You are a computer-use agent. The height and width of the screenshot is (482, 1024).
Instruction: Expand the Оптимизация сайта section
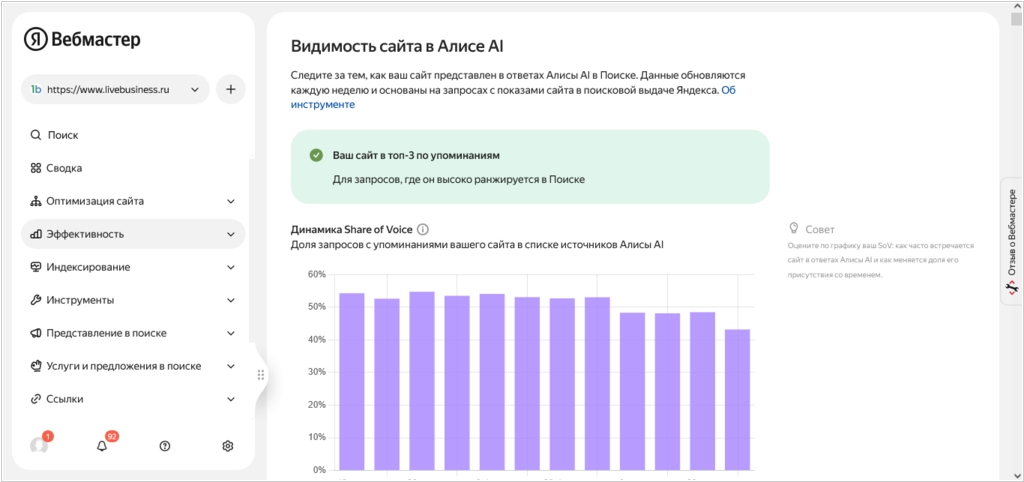(x=133, y=201)
